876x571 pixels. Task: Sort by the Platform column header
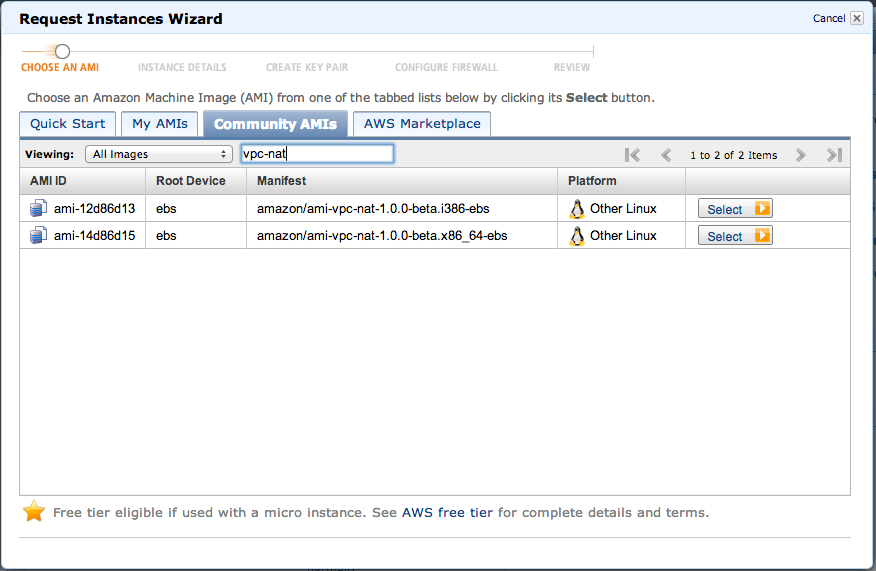coord(621,181)
